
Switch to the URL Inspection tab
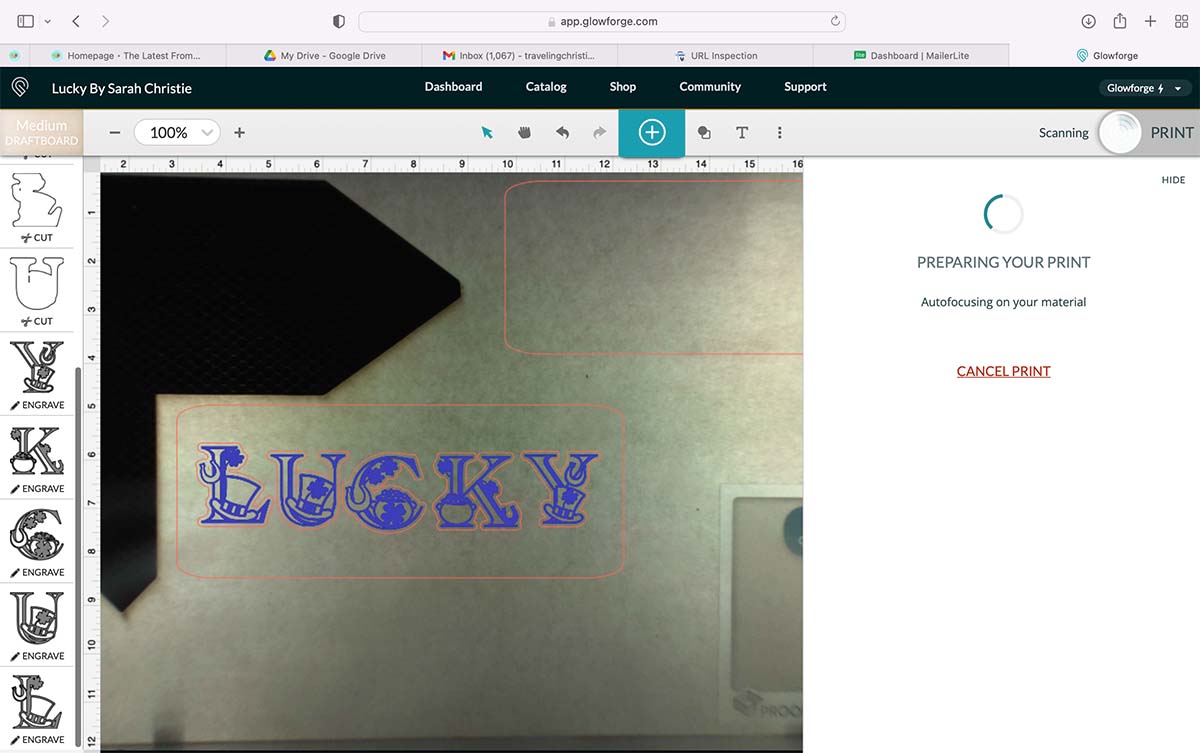point(715,56)
